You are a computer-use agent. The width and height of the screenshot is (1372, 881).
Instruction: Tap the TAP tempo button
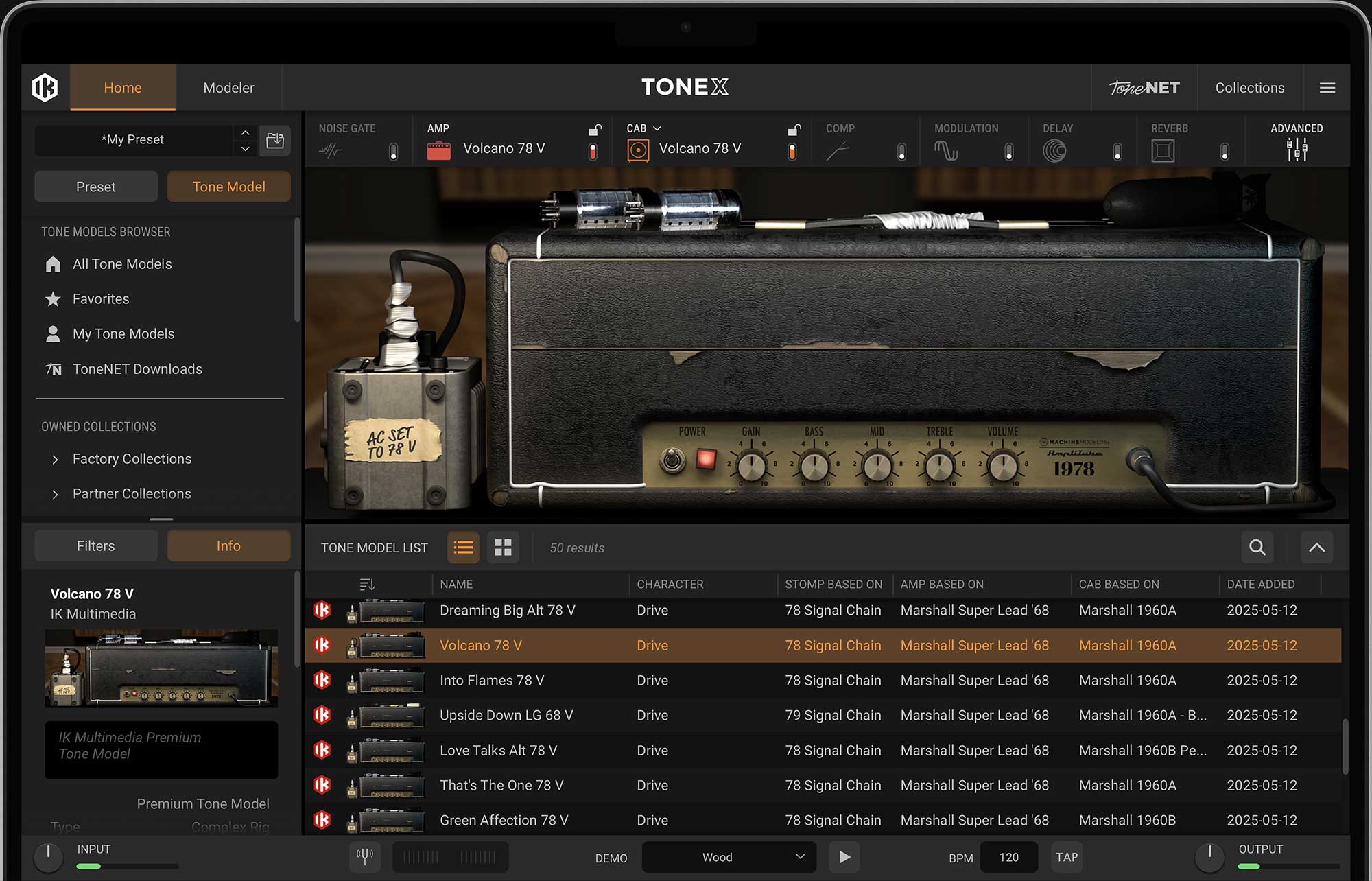[1067, 856]
